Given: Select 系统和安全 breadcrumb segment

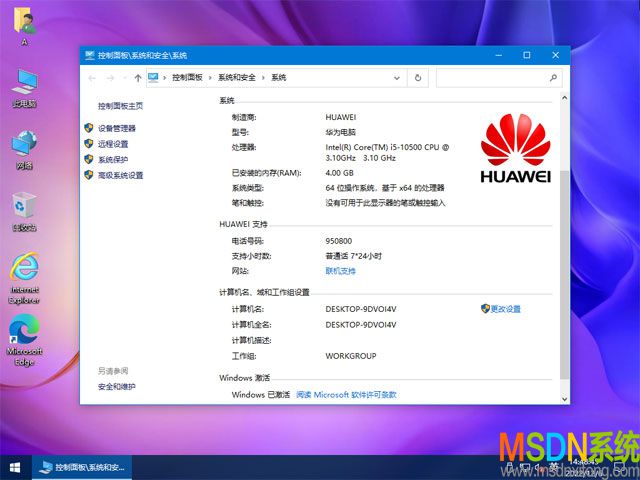Looking at the screenshot, I should tap(237, 78).
